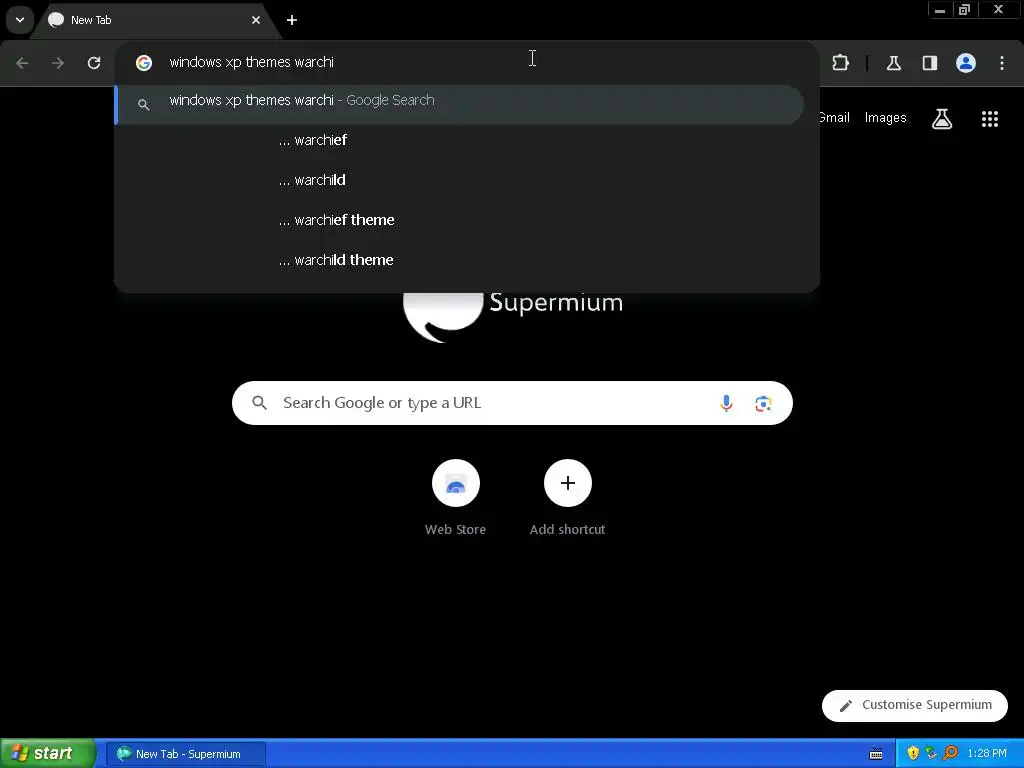This screenshot has height=768, width=1024.
Task: Click the 1:28 PM taskbar clock
Action: point(987,754)
